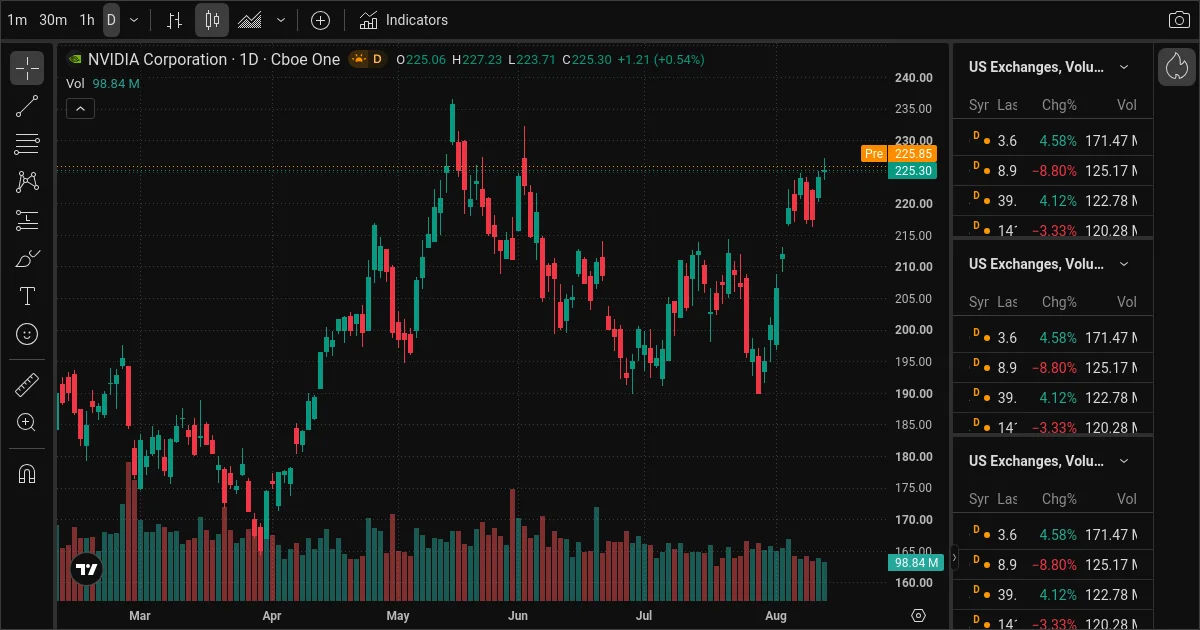
Task: Click the 200.00 price scale value
Action: pyautogui.click(x=913, y=330)
